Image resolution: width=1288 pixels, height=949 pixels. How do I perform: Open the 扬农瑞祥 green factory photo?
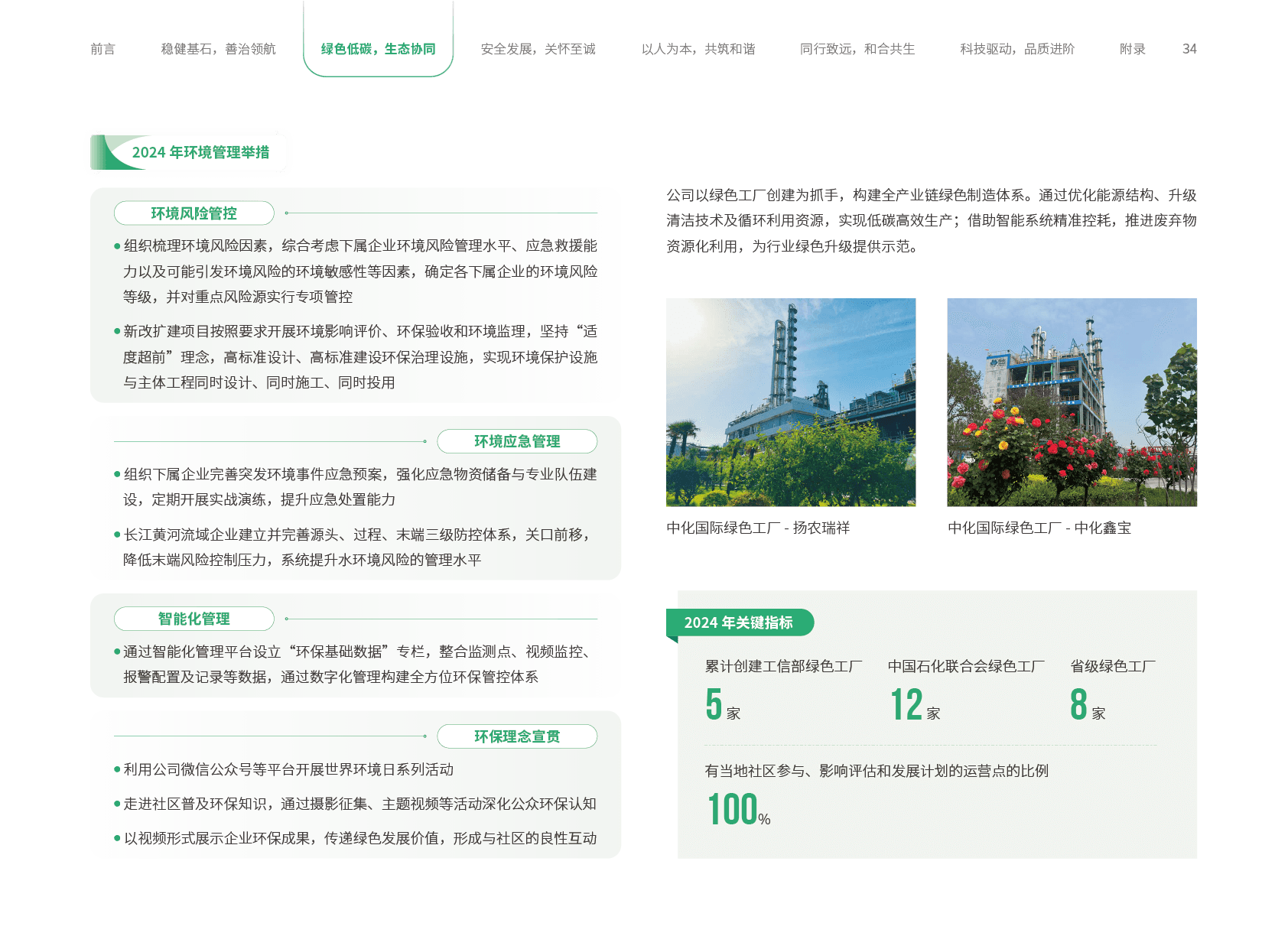coord(791,402)
